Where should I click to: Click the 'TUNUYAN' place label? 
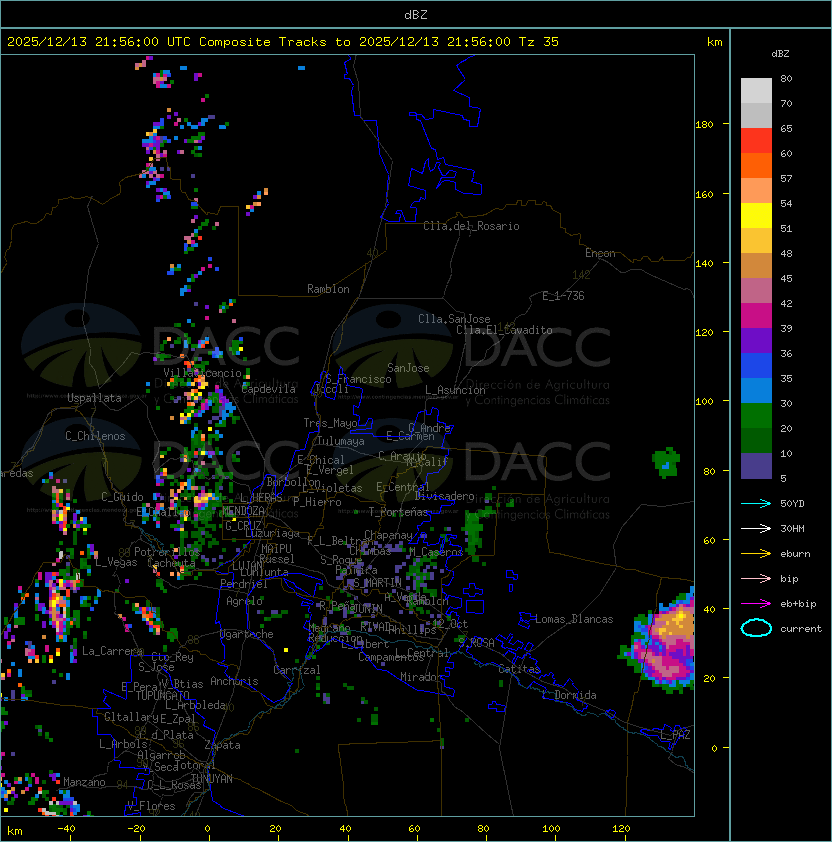212,779
